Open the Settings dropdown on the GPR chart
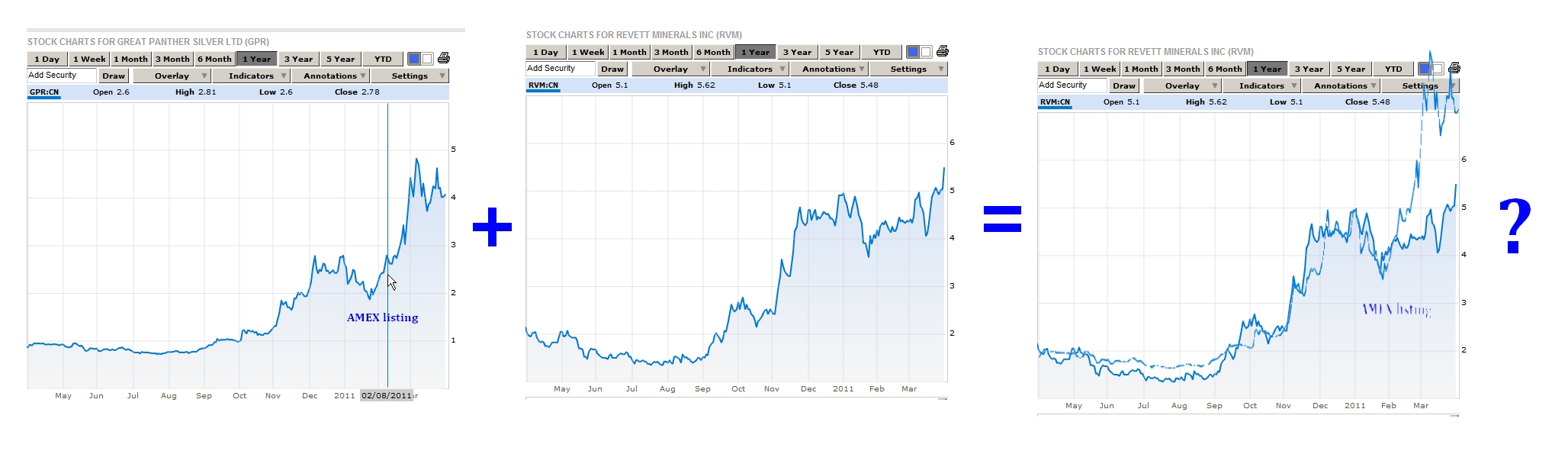This screenshot has width=1568, height=454. 410,76
